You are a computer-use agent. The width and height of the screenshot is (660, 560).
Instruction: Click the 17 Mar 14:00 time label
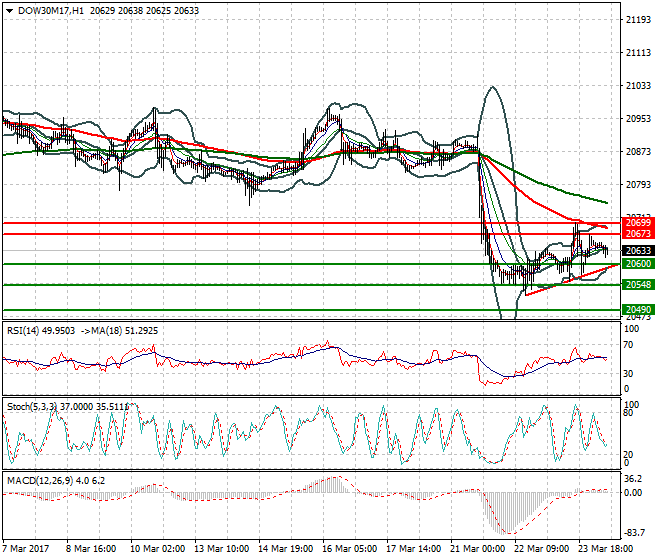pyautogui.click(x=413, y=549)
